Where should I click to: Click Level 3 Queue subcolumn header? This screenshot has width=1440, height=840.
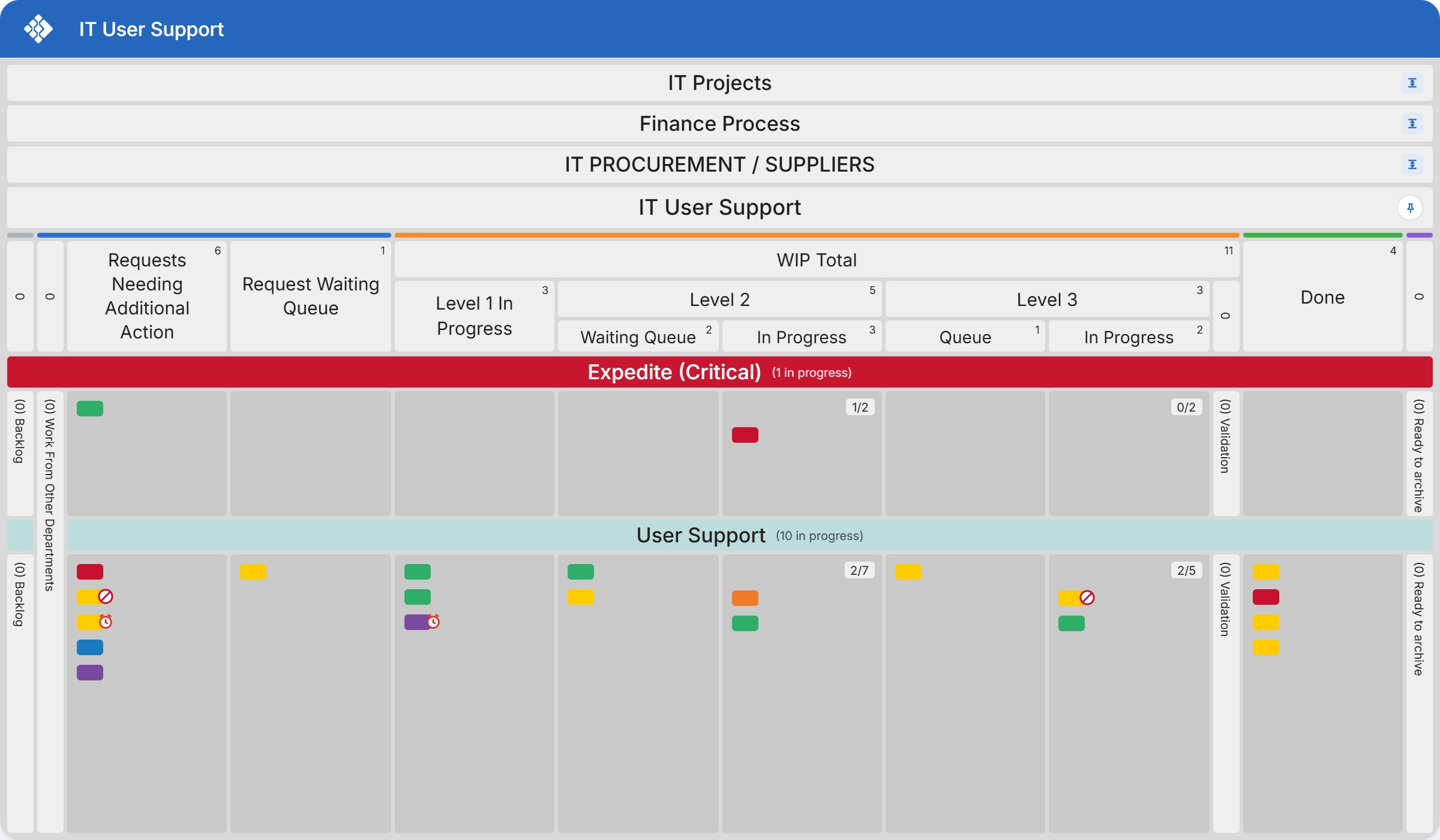coord(965,337)
